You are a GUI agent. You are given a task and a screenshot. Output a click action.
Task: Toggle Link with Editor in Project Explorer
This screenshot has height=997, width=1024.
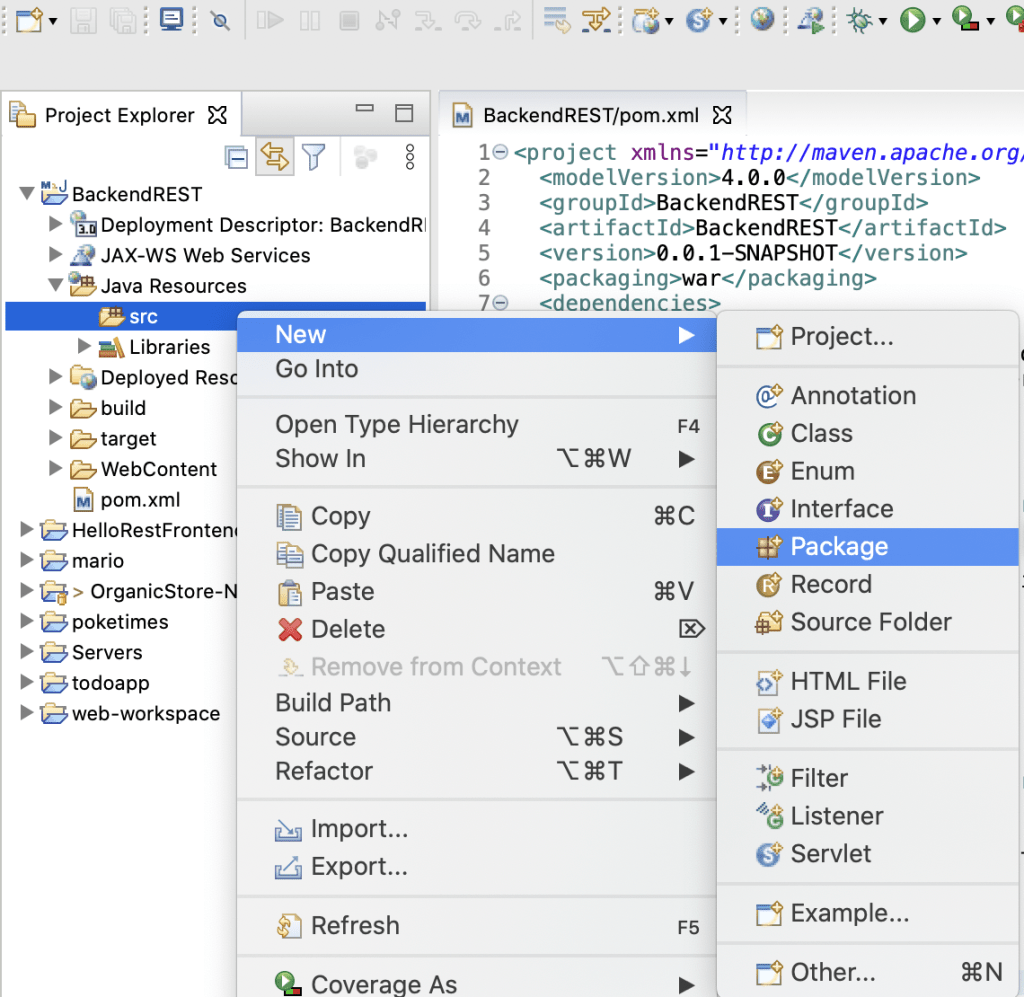point(274,157)
